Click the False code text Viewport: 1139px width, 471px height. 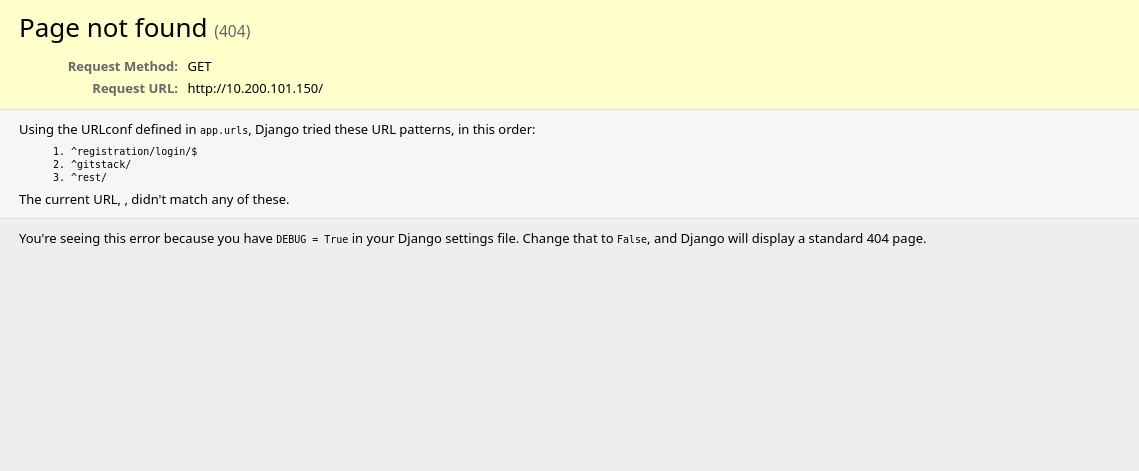(x=632, y=239)
